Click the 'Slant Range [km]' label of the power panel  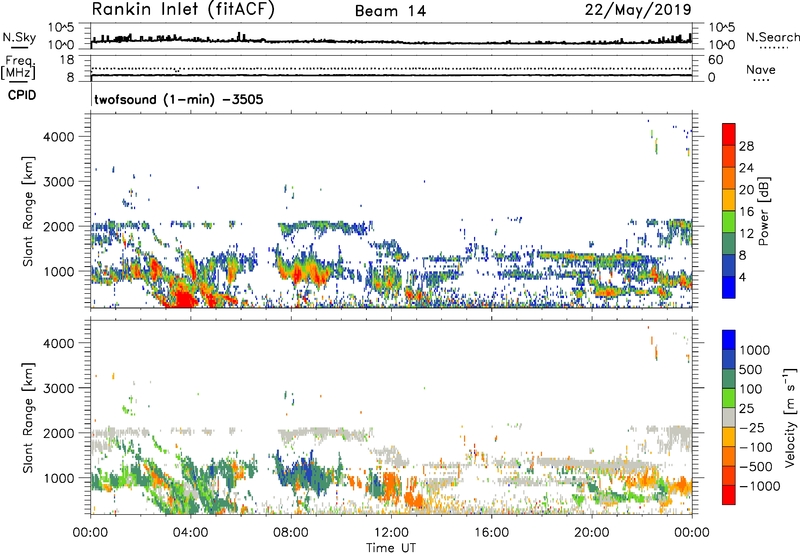click(28, 211)
